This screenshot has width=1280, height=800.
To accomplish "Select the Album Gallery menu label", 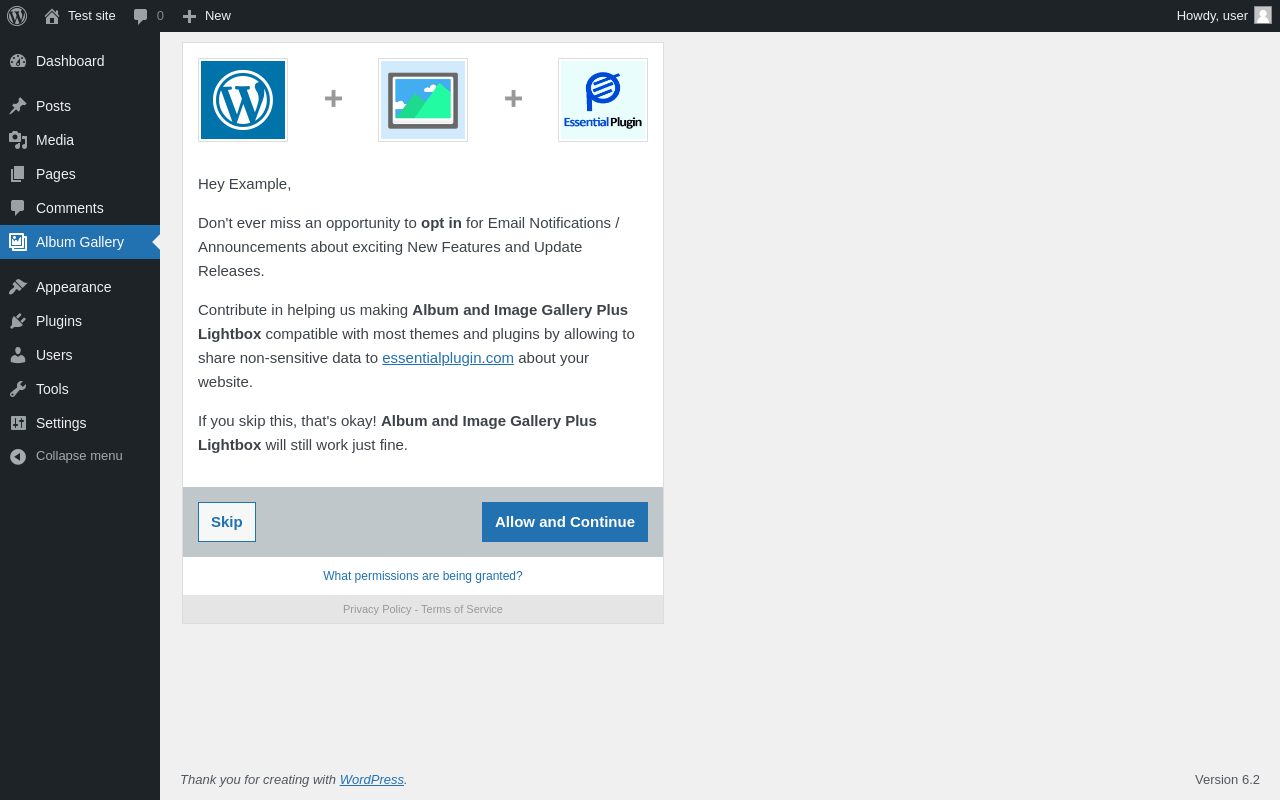I will pyautogui.click(x=80, y=242).
